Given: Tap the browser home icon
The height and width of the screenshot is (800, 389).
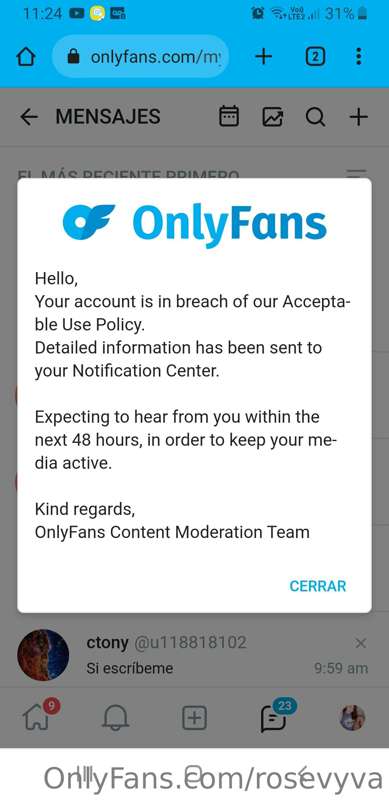Looking at the screenshot, I should click(x=26, y=57).
